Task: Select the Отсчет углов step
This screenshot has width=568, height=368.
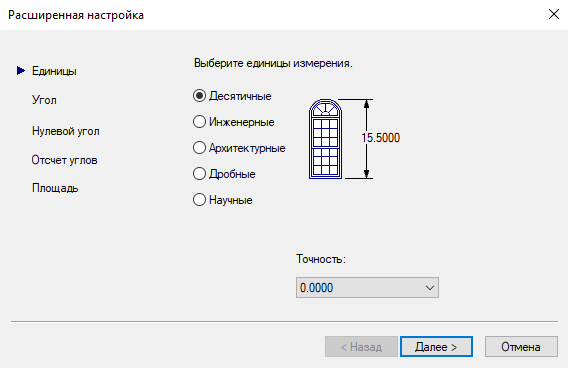Action: click(x=64, y=160)
